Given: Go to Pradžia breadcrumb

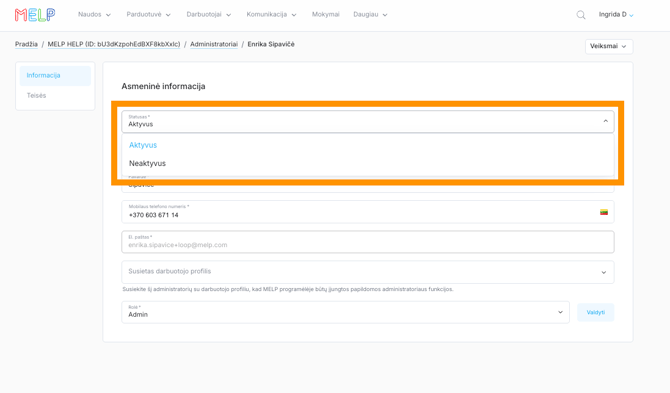Looking at the screenshot, I should 26,44.
